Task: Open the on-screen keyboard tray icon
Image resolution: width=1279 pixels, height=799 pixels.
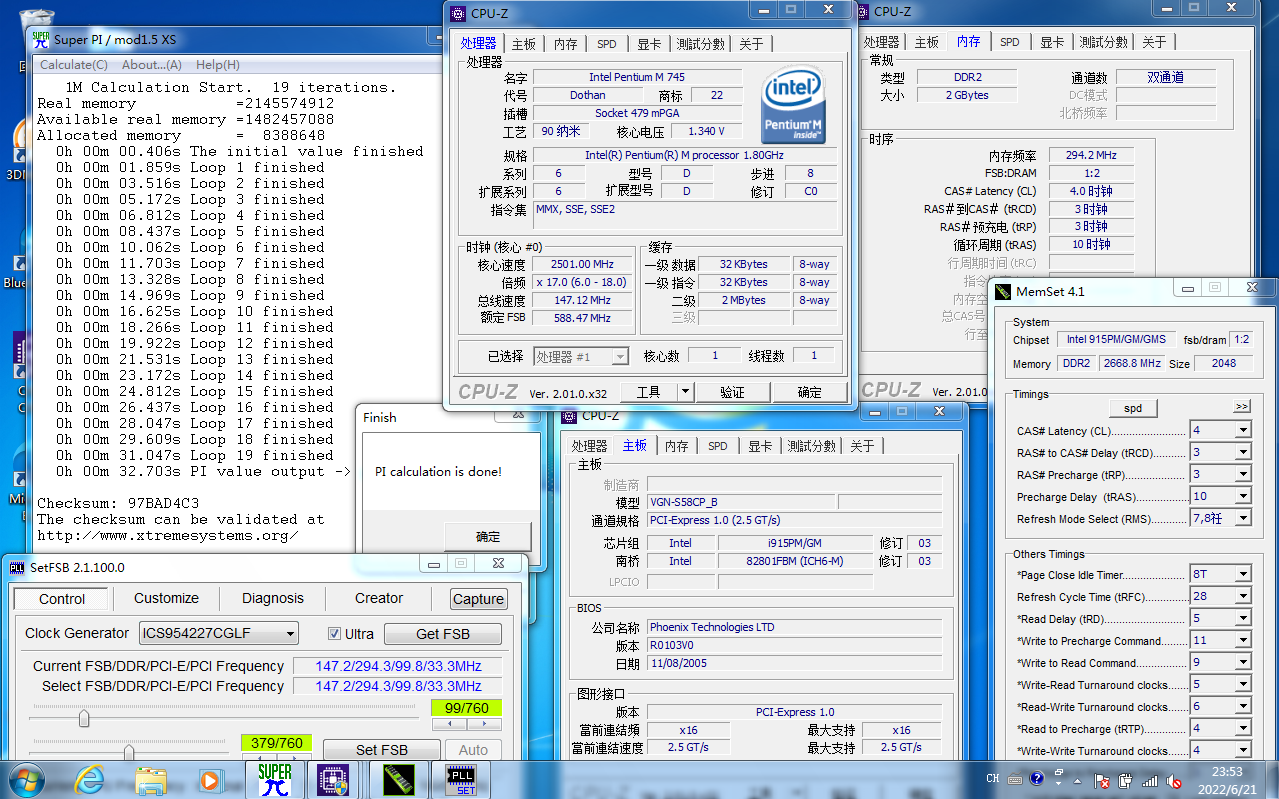Action: 1013,779
